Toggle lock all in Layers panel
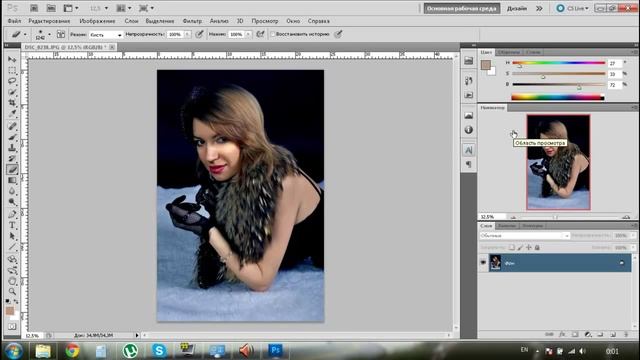Viewport: 640px width, 360px height. (x=537, y=247)
